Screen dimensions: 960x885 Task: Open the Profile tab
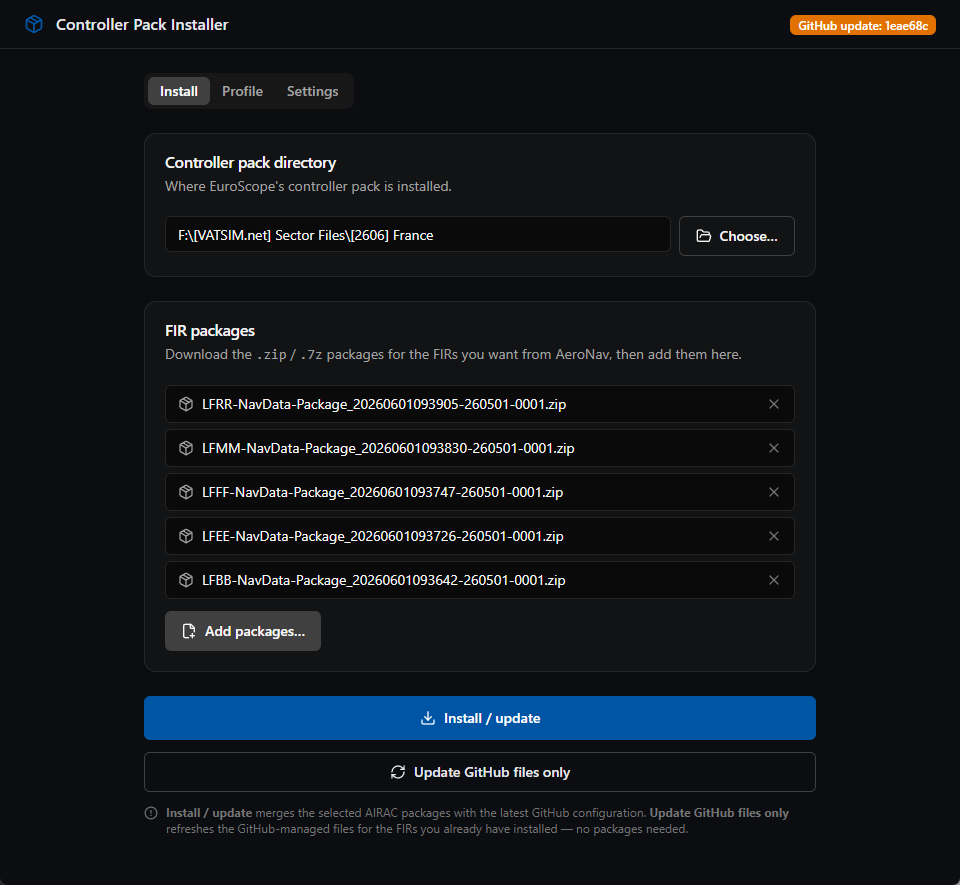[242, 91]
